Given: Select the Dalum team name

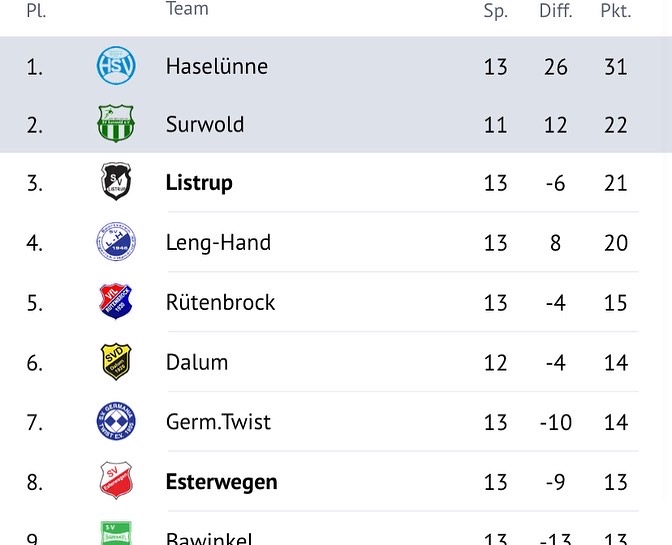Looking at the screenshot, I should point(197,362).
